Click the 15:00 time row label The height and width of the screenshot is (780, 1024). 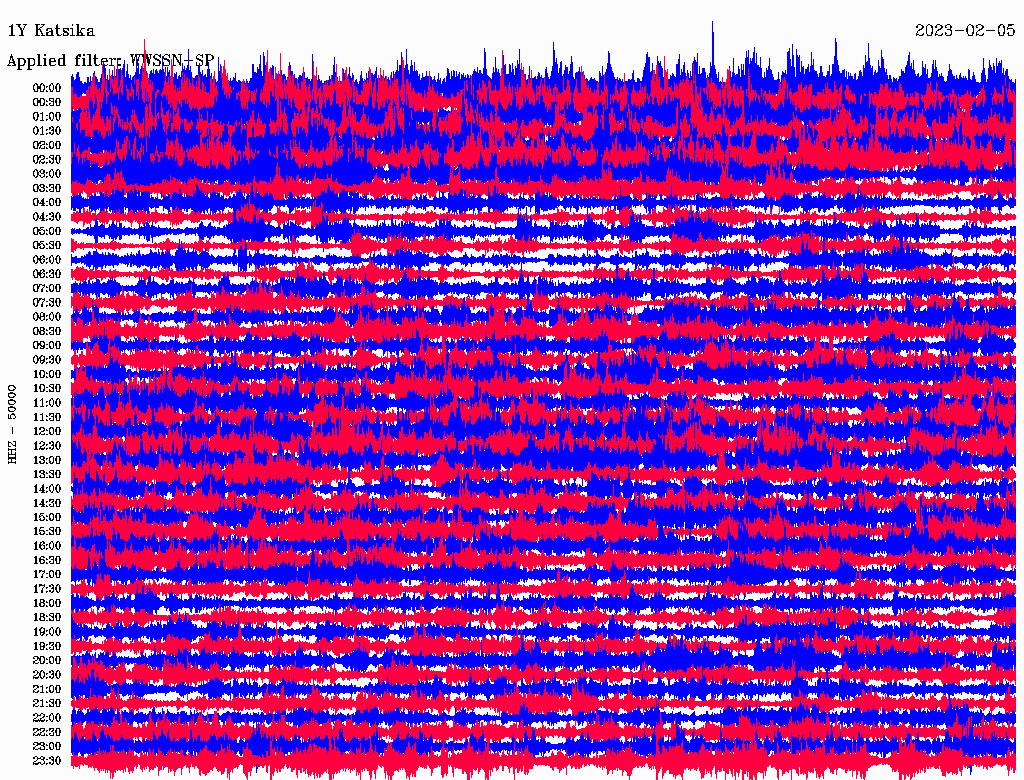47,518
